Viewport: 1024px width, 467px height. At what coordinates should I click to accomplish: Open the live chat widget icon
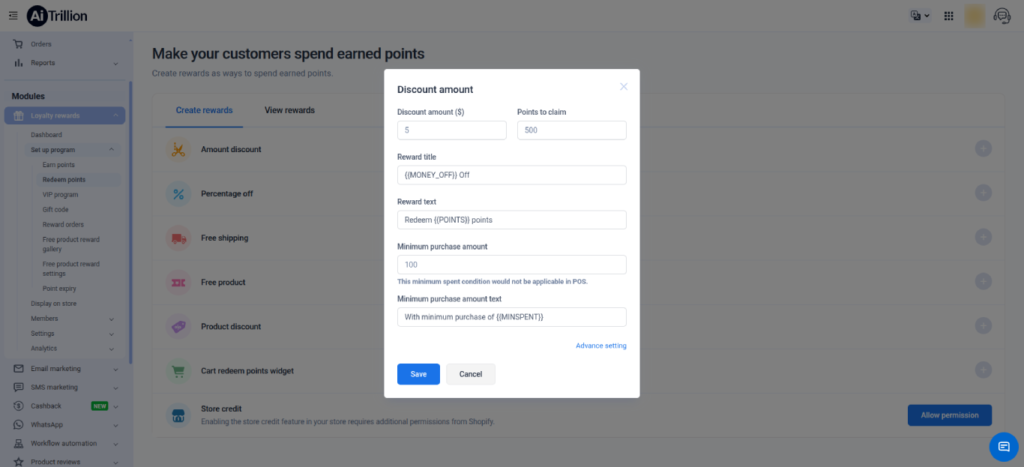tap(1003, 446)
